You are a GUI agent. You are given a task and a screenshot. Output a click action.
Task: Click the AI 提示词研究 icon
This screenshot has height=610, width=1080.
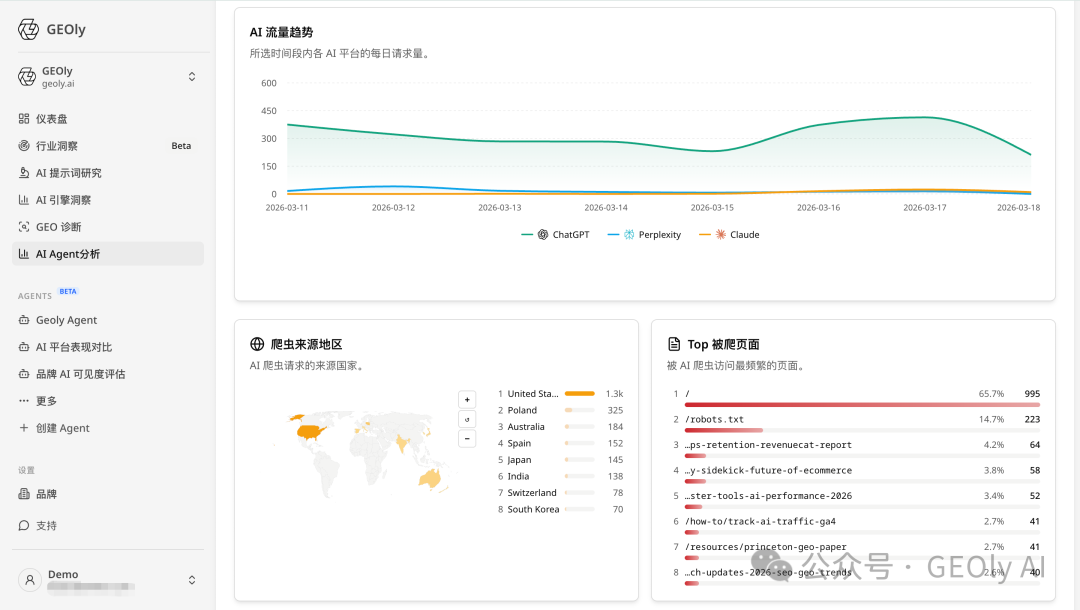click(24, 172)
